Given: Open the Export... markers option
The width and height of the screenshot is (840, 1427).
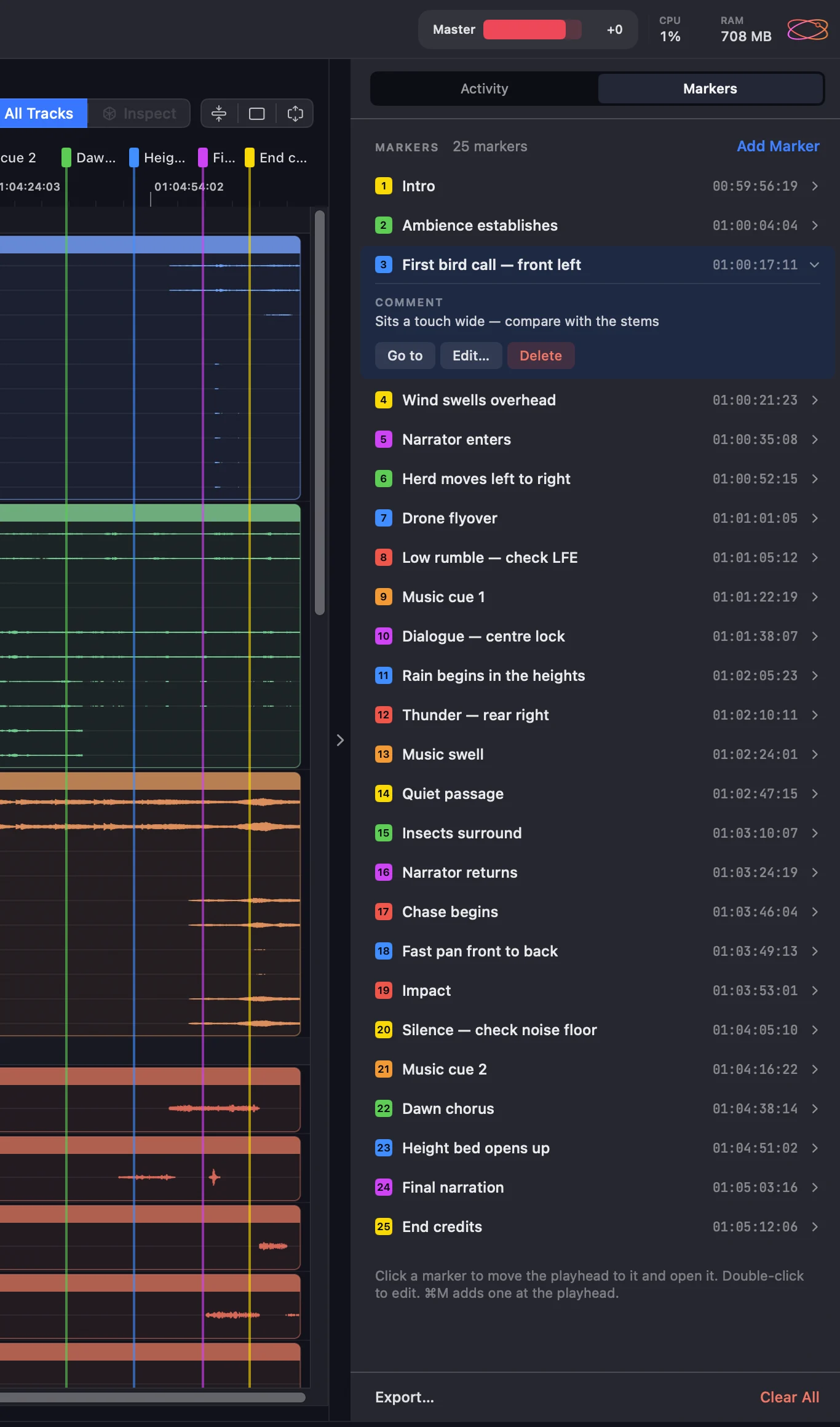Looking at the screenshot, I should [x=405, y=1397].
